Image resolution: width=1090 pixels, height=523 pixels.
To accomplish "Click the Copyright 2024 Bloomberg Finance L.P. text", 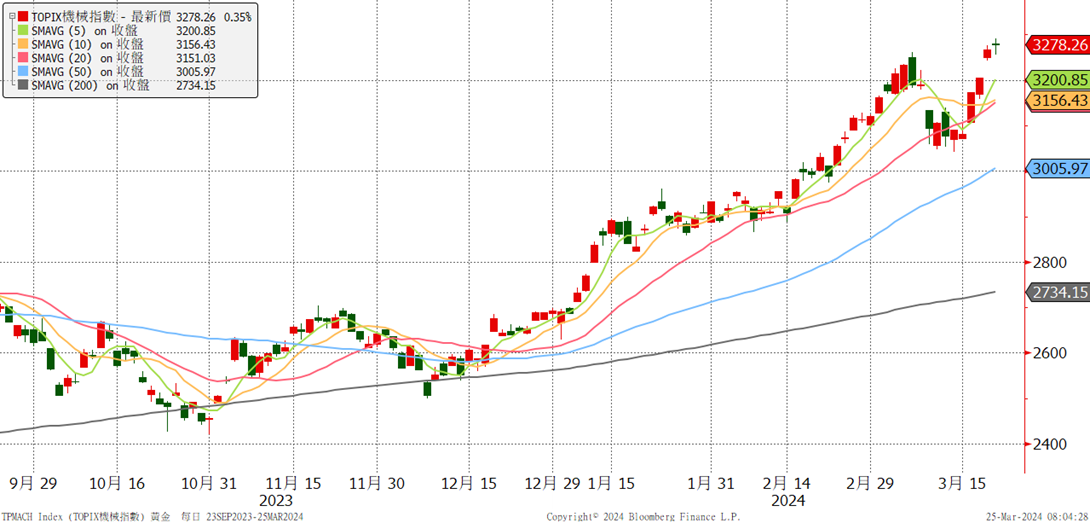I will coord(643,517).
